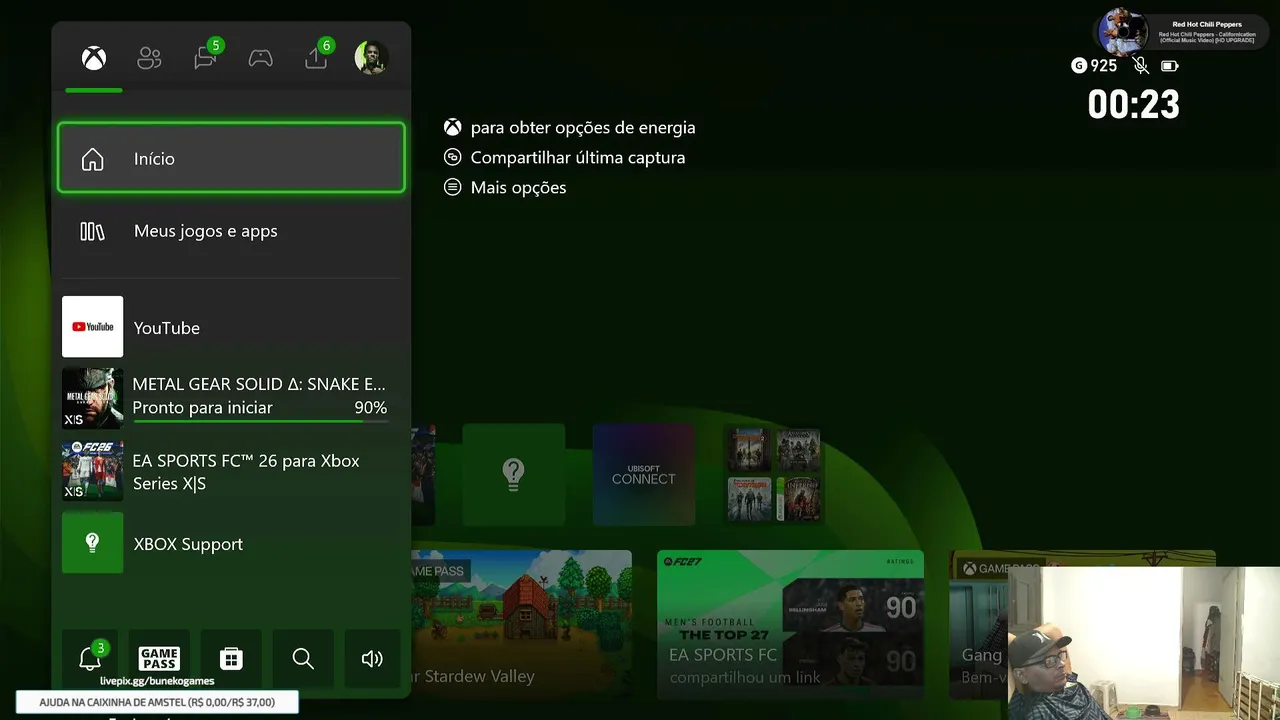Click the YouTube app thumbnail

coord(93,327)
